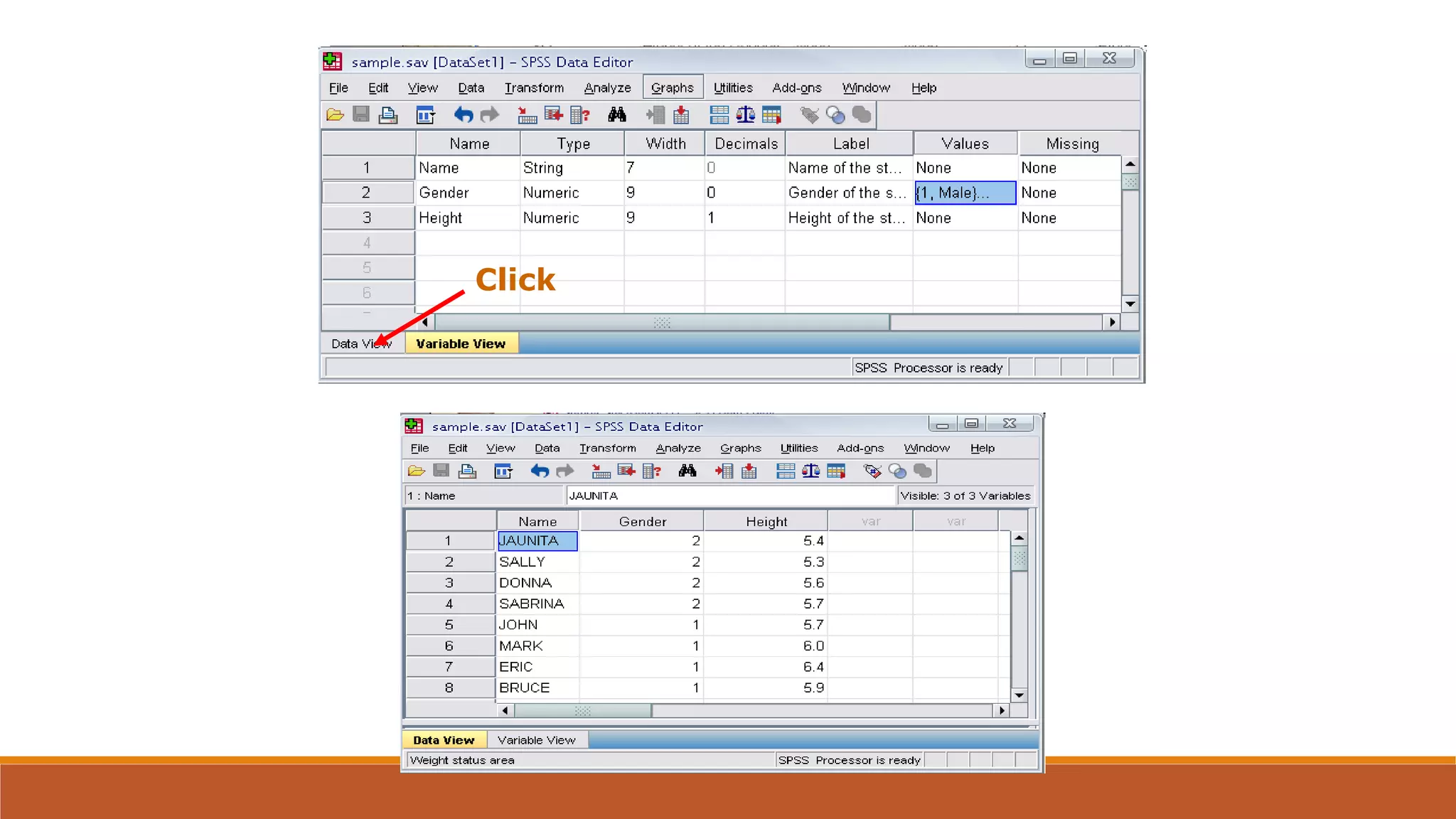Image resolution: width=1456 pixels, height=819 pixels.
Task: Toggle Value Labels tag icon in Data View window
Action: coord(872,471)
